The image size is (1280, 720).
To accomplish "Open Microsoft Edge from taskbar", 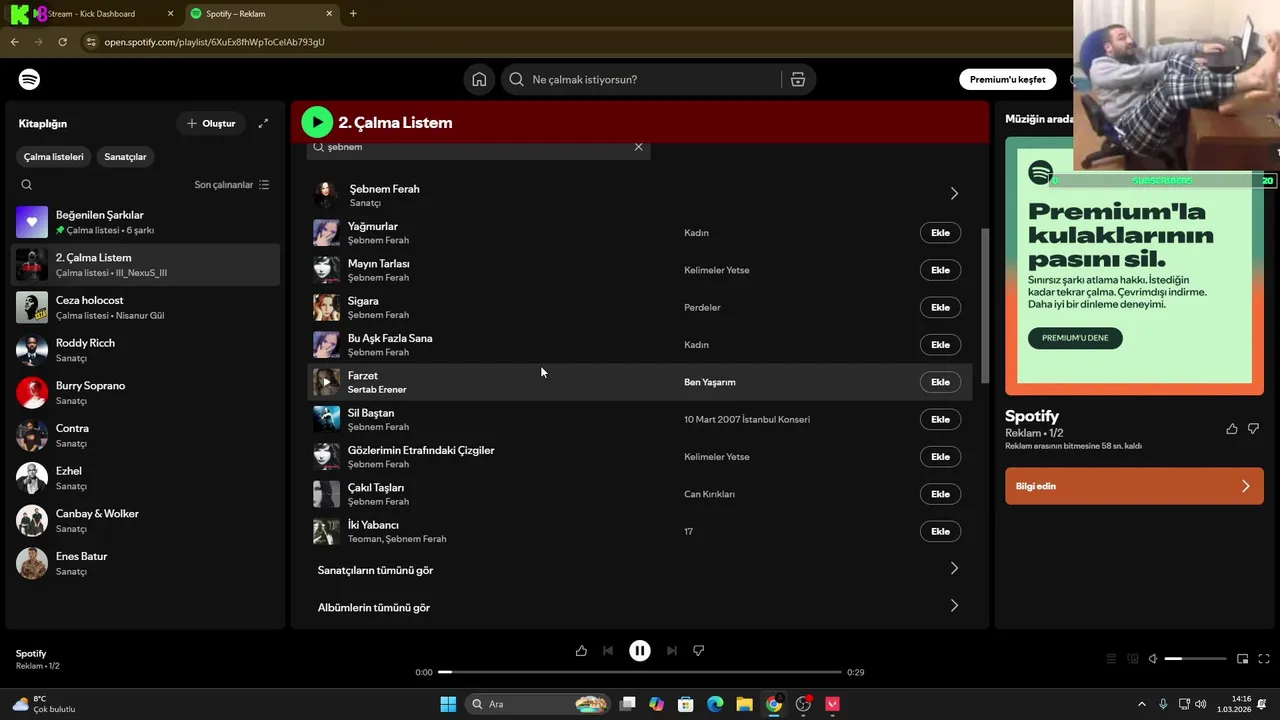I will click(715, 704).
